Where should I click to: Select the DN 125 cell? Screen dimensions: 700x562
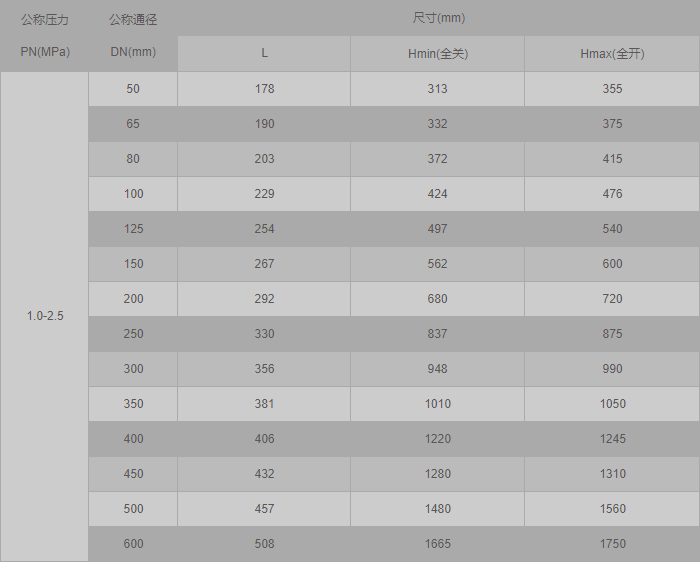tap(133, 229)
